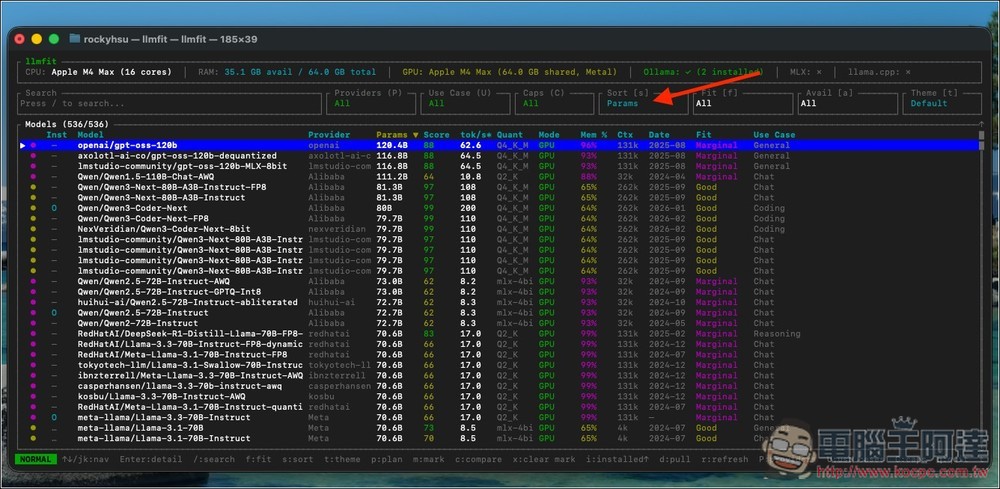Click the Provider column header
The height and width of the screenshot is (489, 1000).
[x=329, y=135]
